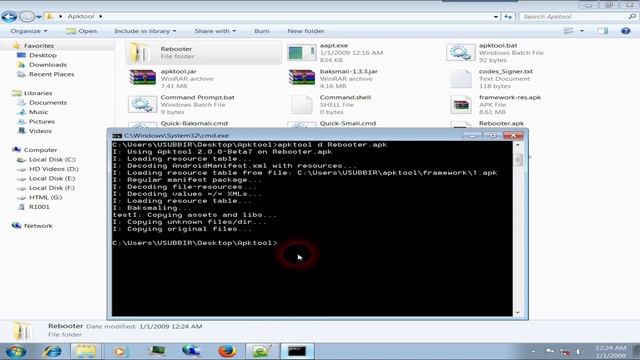Click the Apktool breadcrumb segment
640x360 pixels.
[81, 16]
